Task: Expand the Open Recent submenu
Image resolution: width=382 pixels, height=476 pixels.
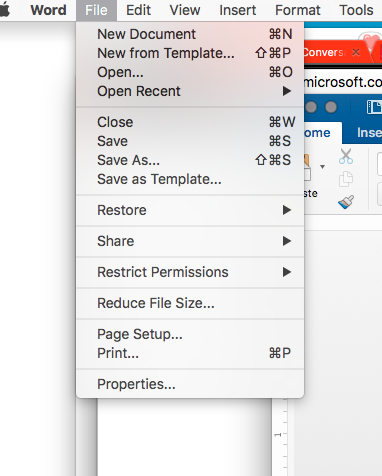Action: point(190,91)
